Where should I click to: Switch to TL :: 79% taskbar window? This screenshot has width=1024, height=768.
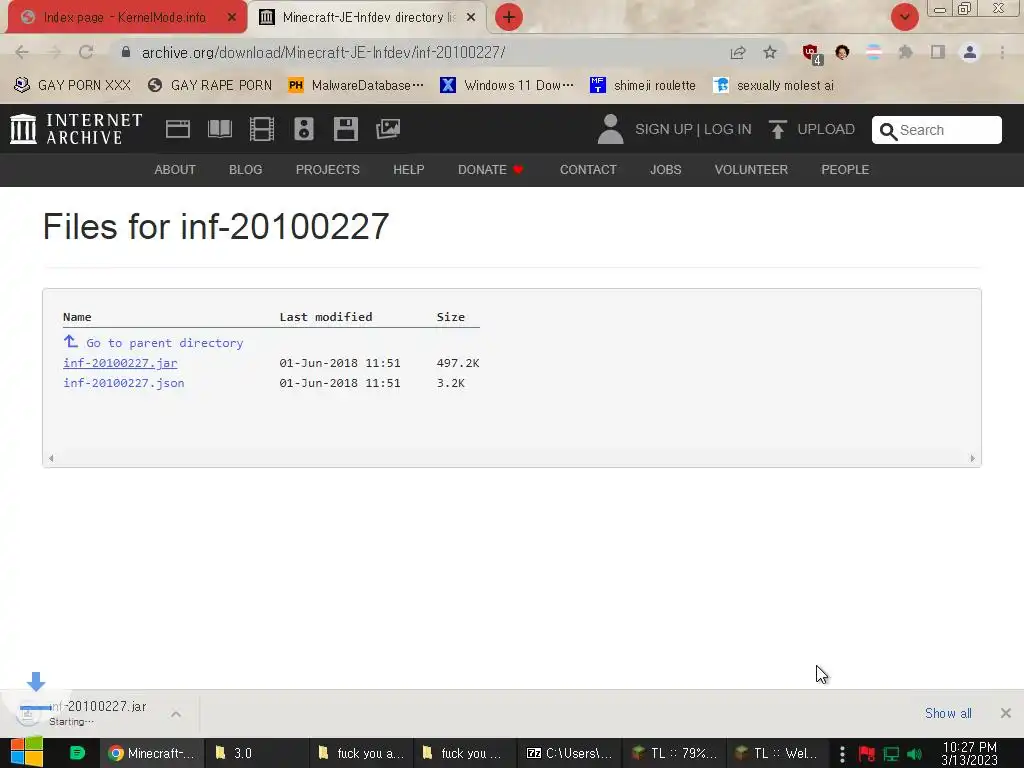[x=673, y=753]
